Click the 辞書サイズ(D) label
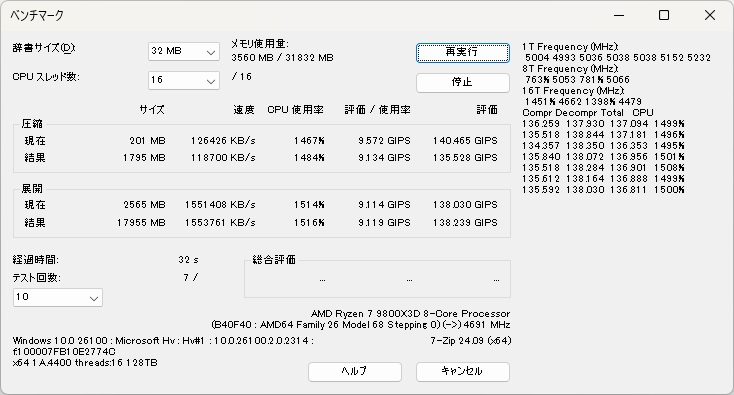 click(44, 48)
